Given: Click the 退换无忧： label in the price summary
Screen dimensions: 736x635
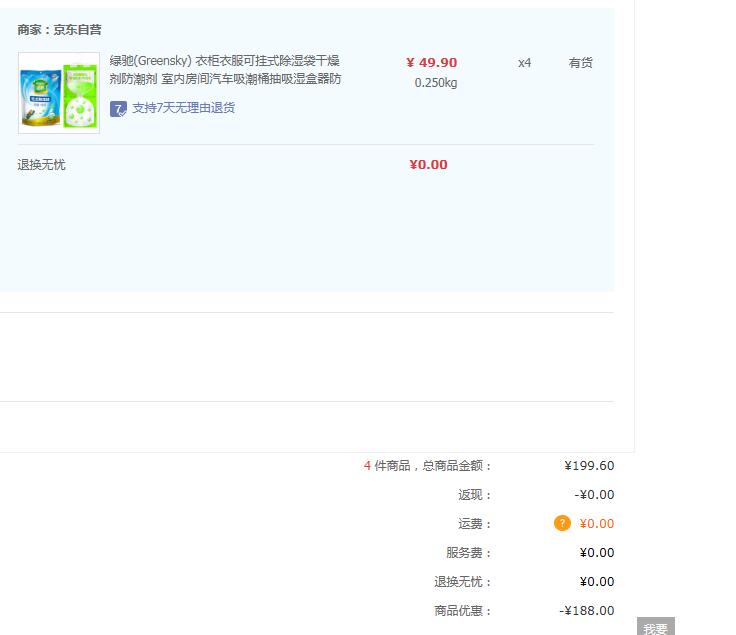Looking at the screenshot, I should [462, 582].
